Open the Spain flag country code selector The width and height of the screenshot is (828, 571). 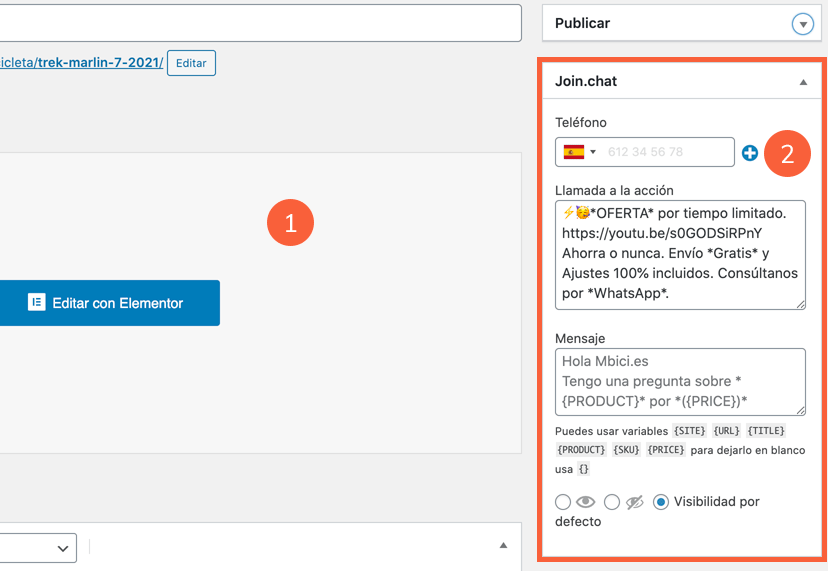pos(579,152)
